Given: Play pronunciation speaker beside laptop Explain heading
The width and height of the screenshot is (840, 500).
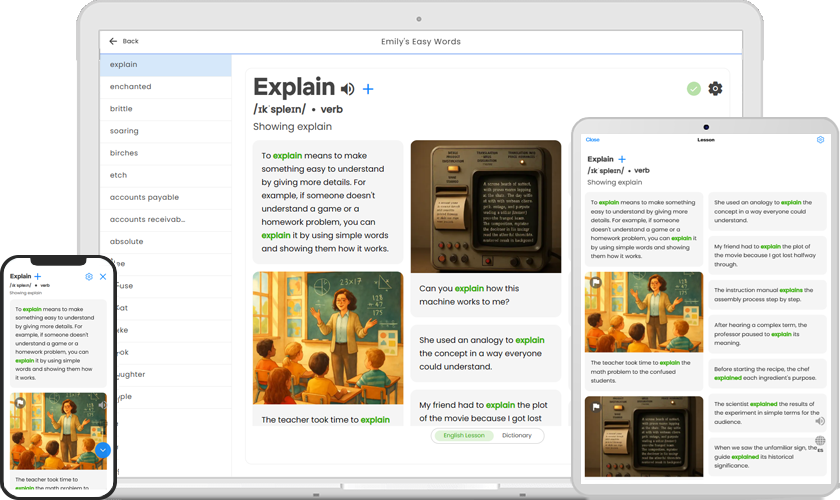Looking at the screenshot, I should (x=348, y=89).
